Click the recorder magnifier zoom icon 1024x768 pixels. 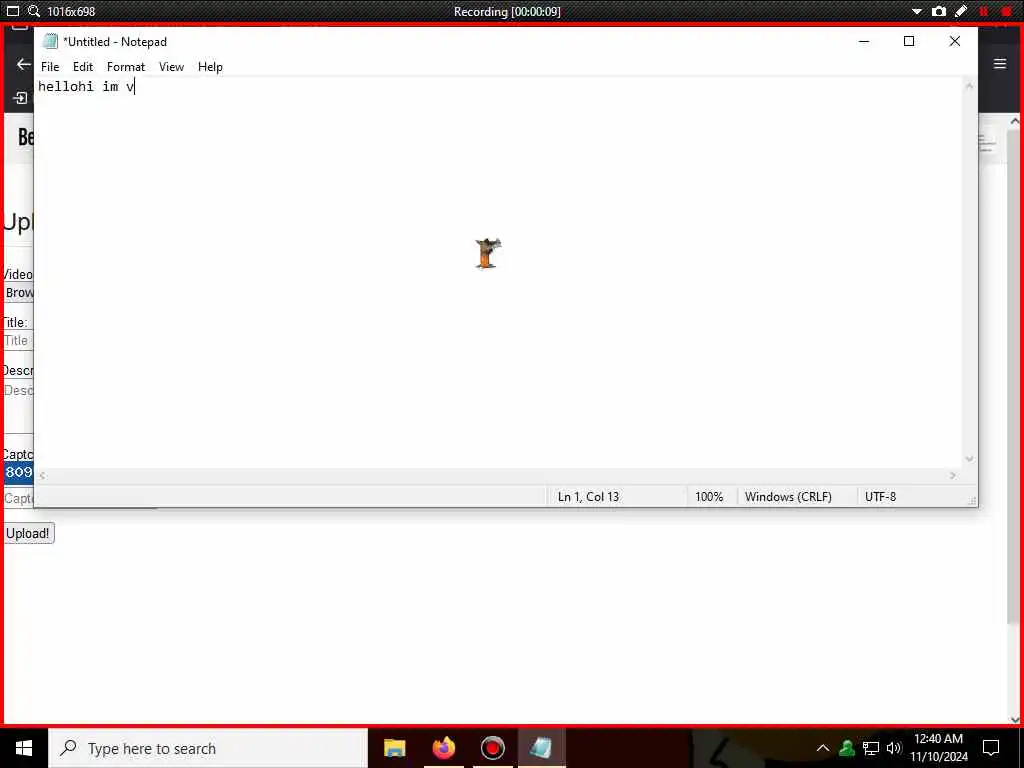[34, 11]
